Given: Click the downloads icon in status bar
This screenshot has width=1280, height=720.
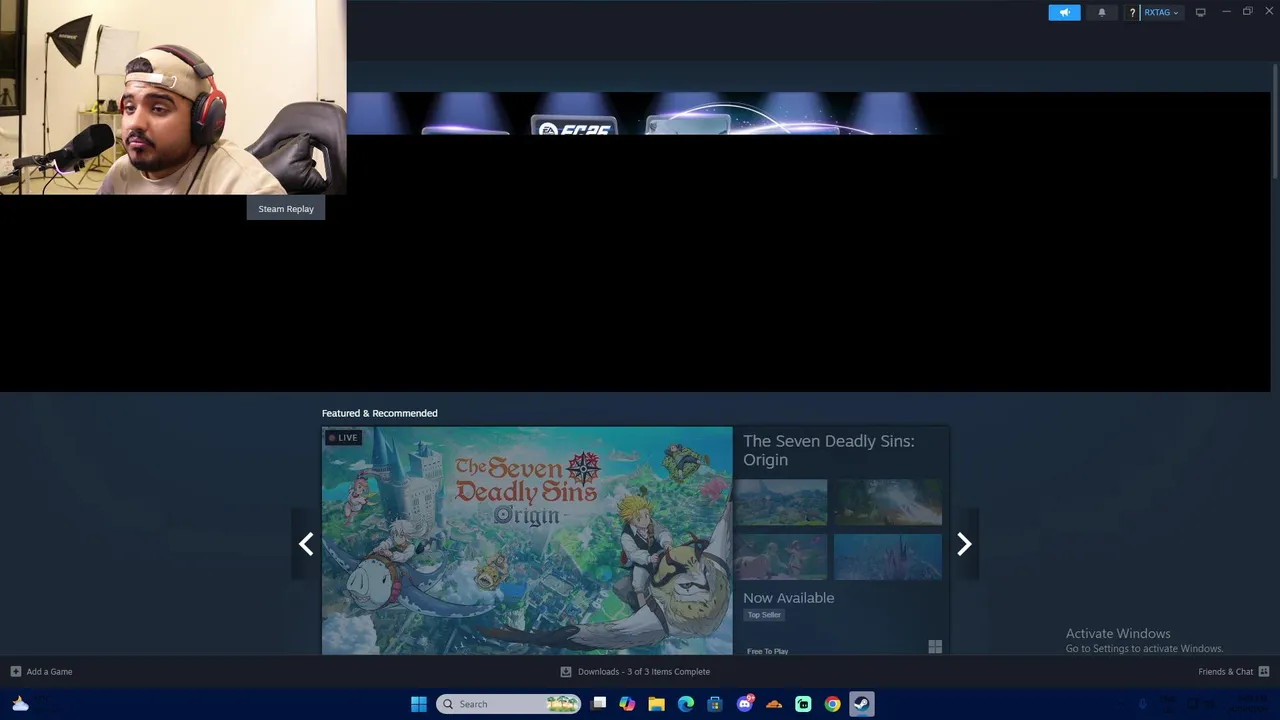Looking at the screenshot, I should [x=566, y=671].
